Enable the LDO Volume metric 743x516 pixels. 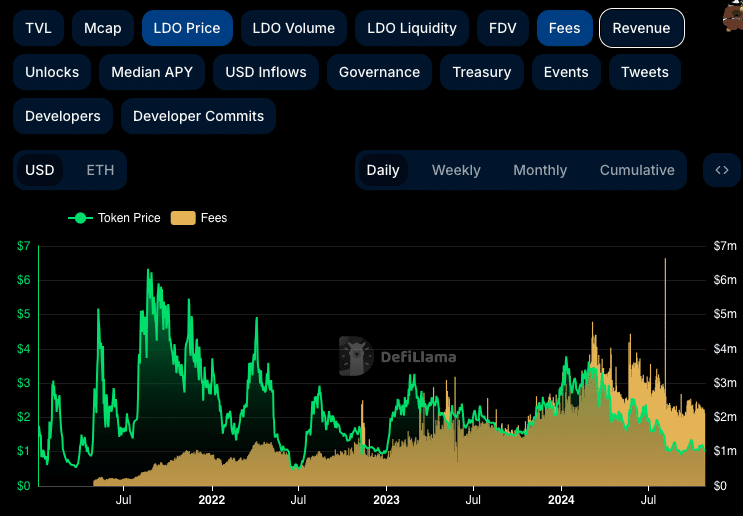pos(294,28)
